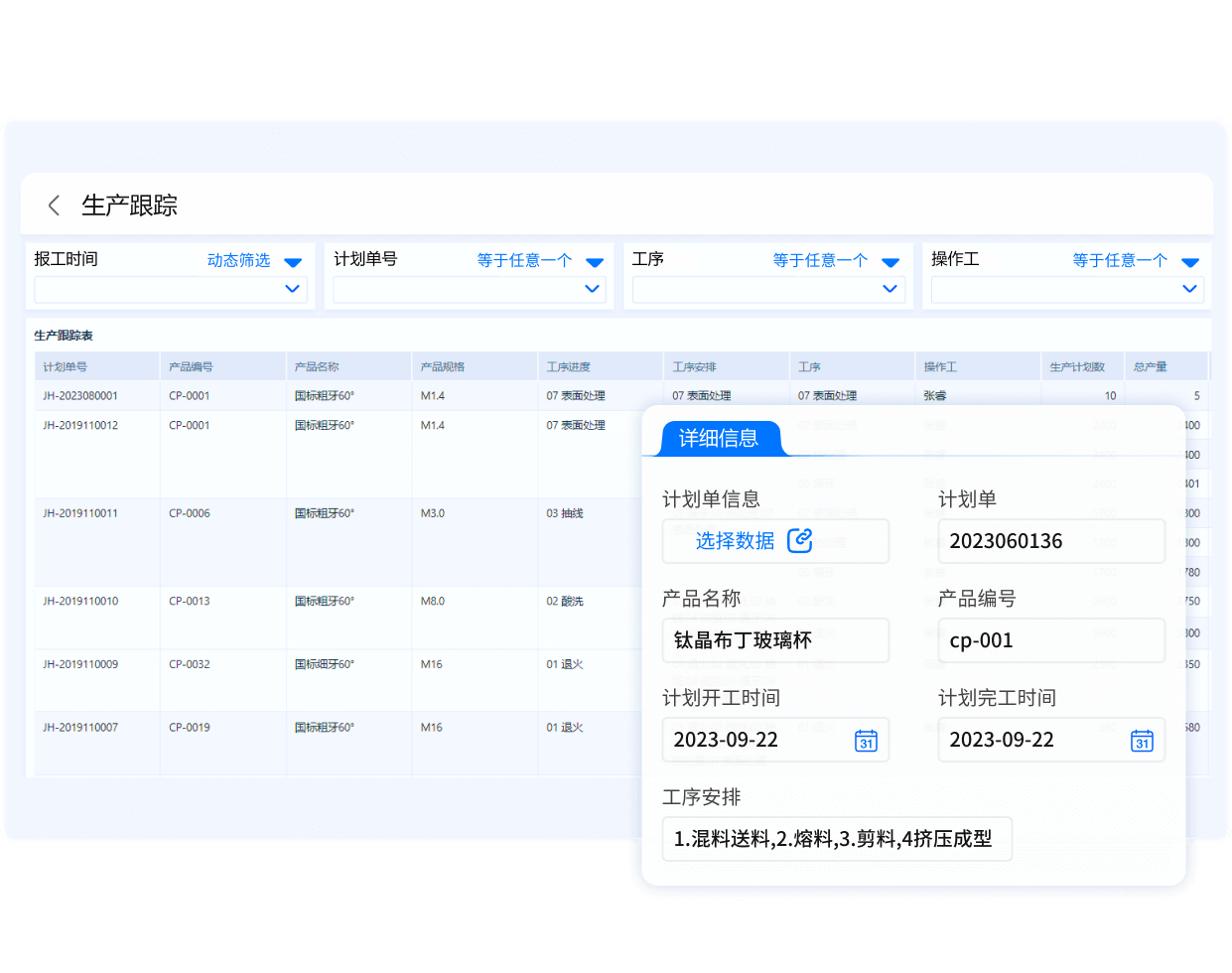
Task: Click the 产品名称 field 钛晶布丁玻璃杯
Action: click(775, 640)
